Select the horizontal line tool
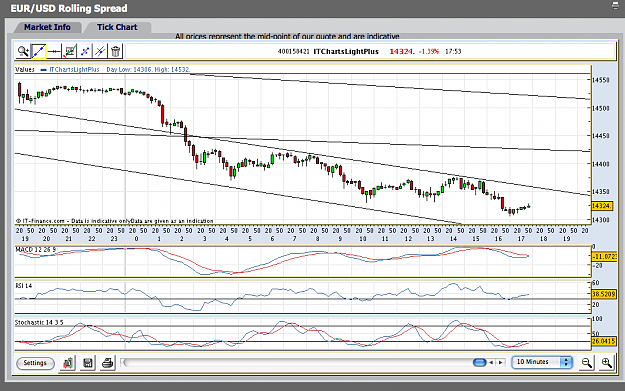Viewport: 625px width, 391px height. (54, 51)
